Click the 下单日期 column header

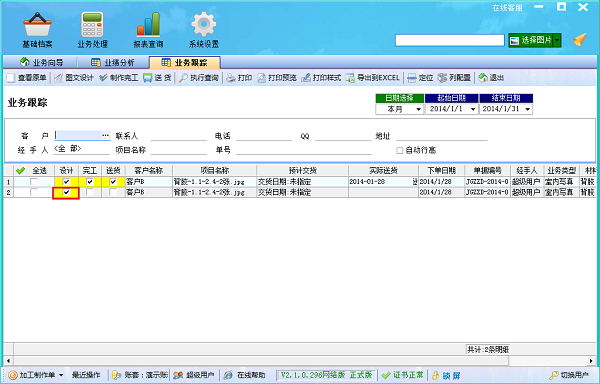[x=442, y=170]
